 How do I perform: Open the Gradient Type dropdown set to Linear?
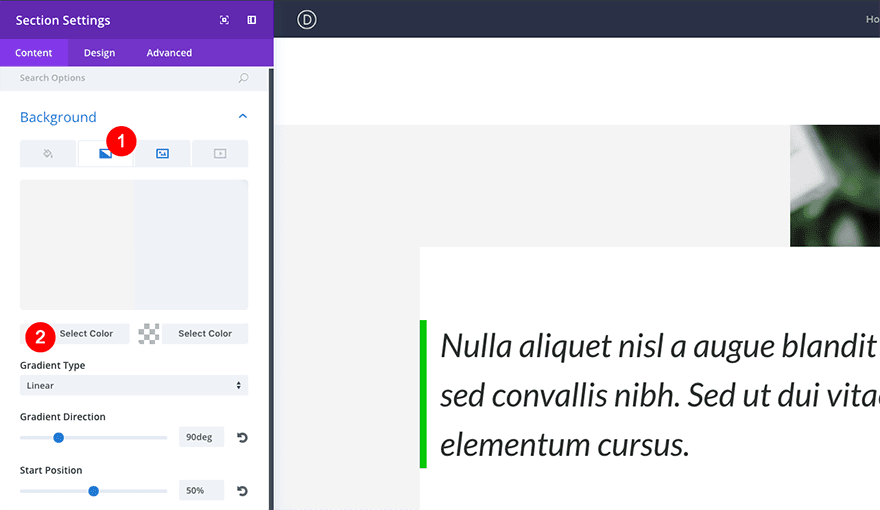point(134,385)
